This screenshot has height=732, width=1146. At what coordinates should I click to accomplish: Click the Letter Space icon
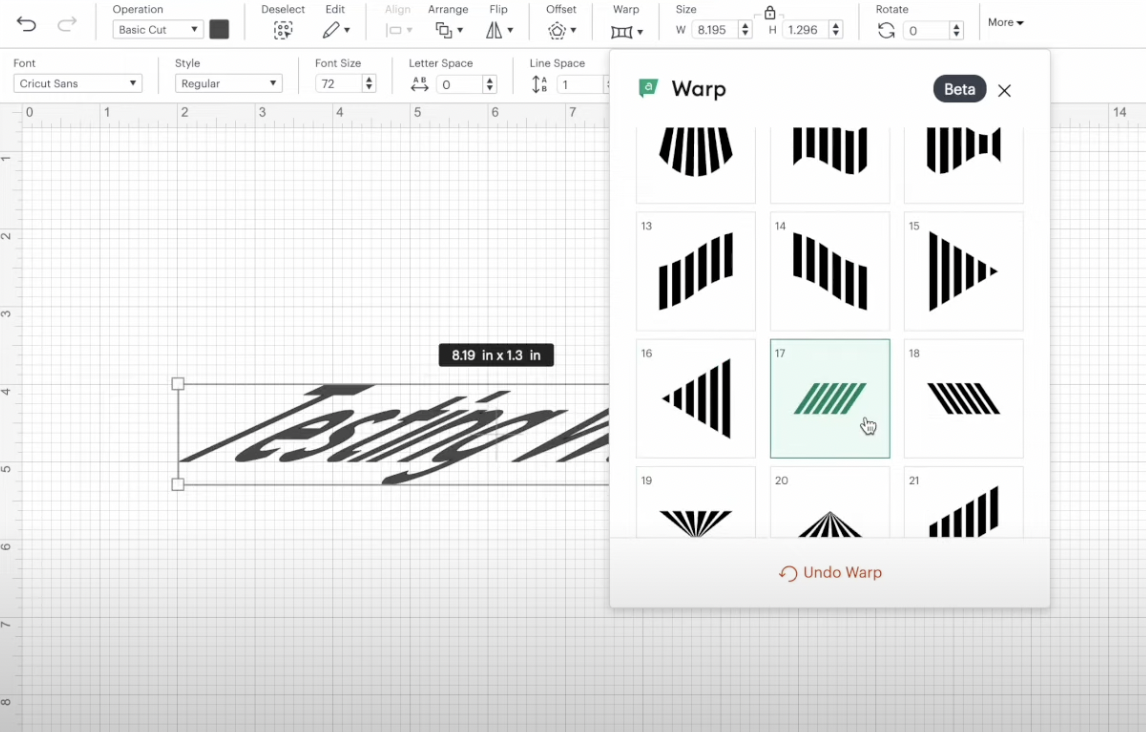click(420, 84)
